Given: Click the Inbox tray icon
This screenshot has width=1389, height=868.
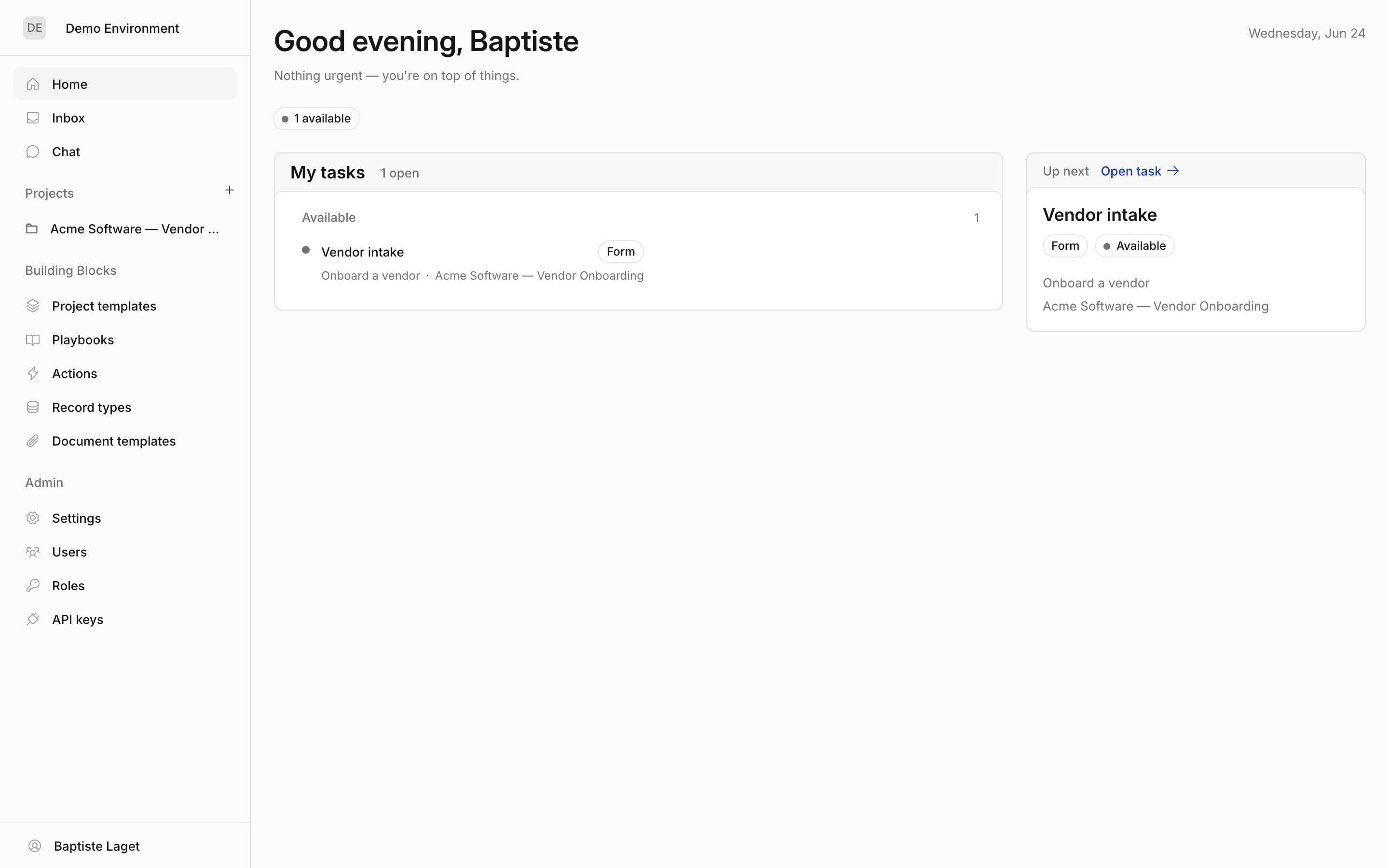Looking at the screenshot, I should coord(33,118).
